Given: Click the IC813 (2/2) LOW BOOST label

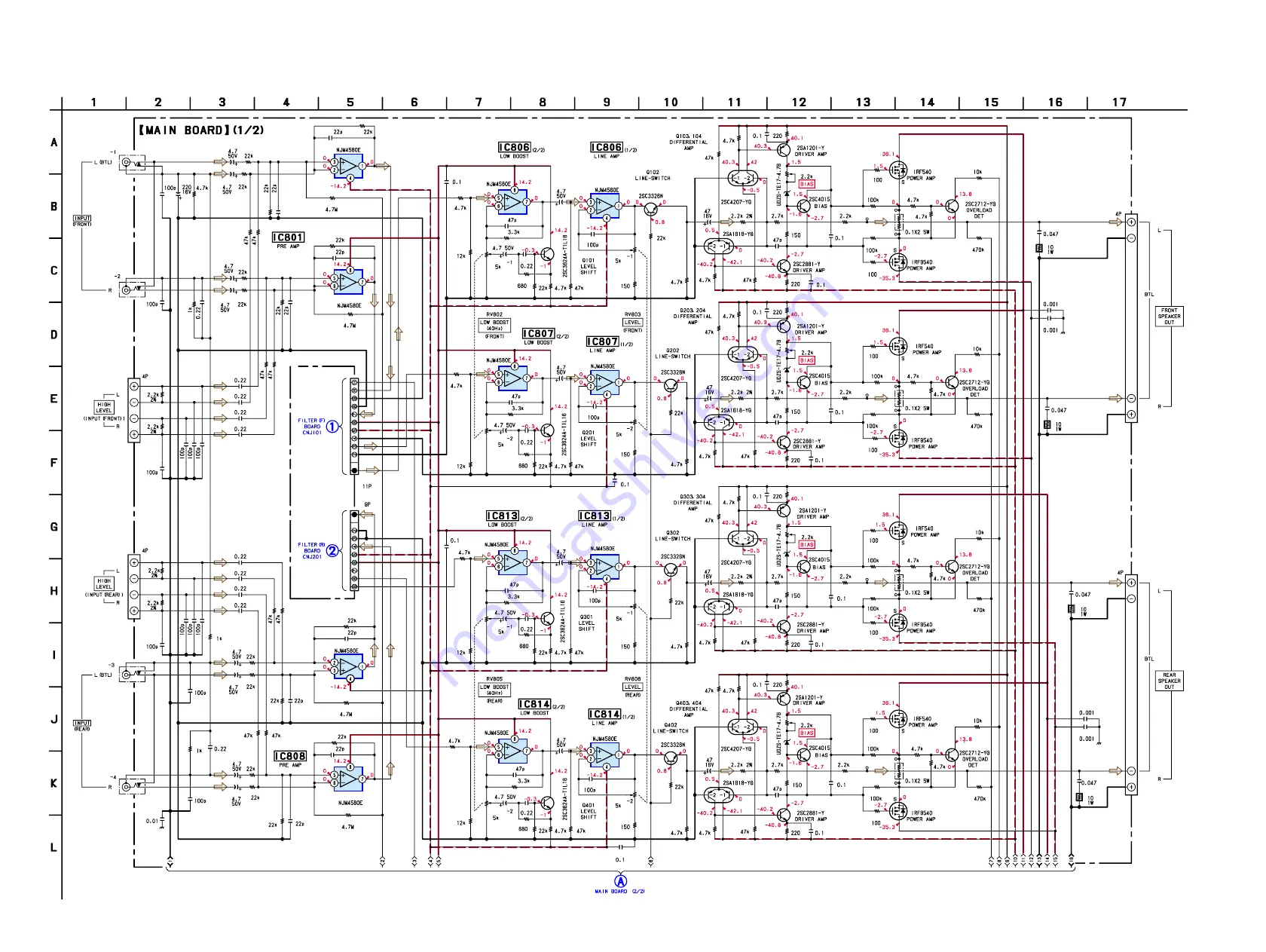Looking at the screenshot, I should pyautogui.click(x=509, y=519).
